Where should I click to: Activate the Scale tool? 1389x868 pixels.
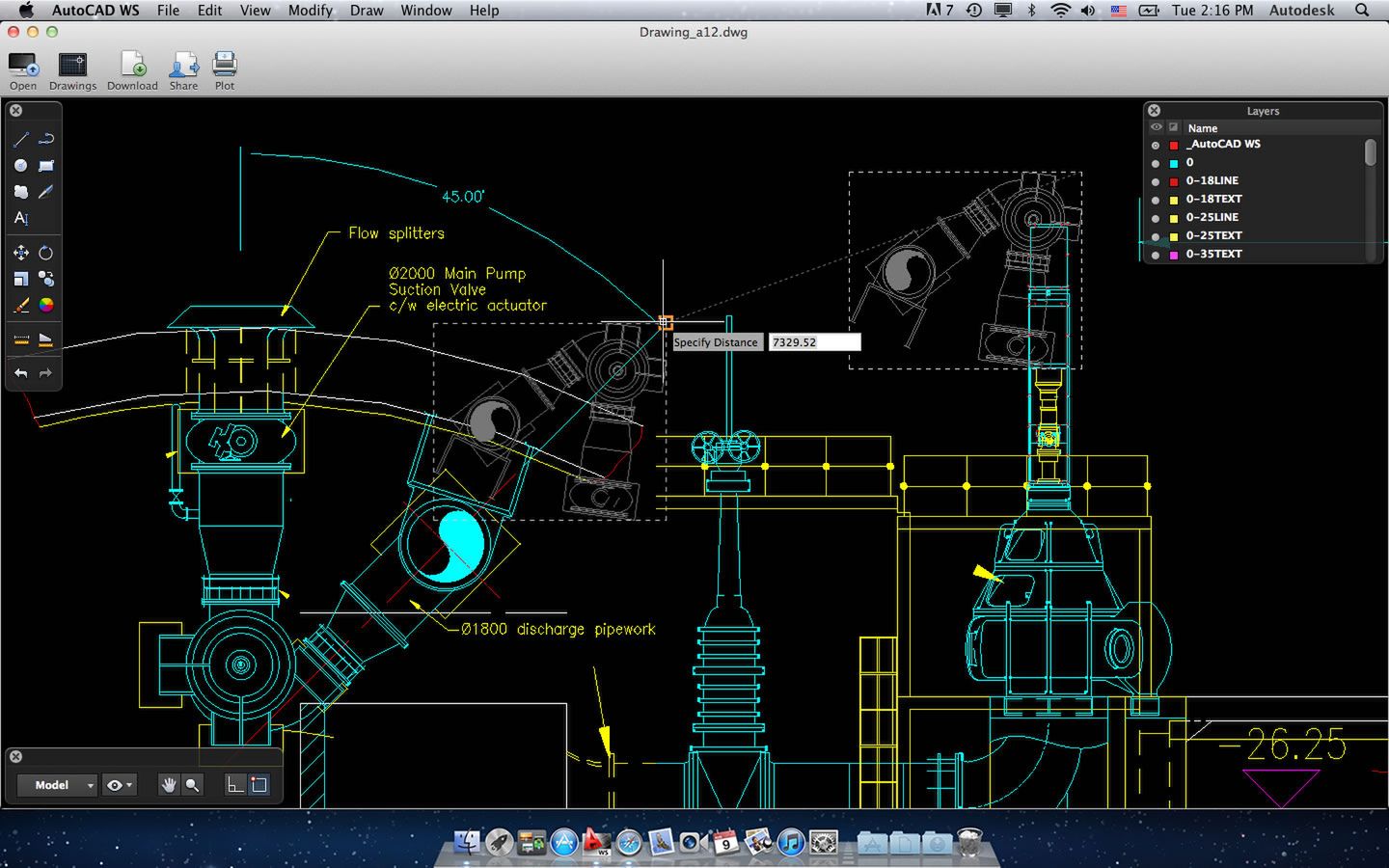click(20, 279)
